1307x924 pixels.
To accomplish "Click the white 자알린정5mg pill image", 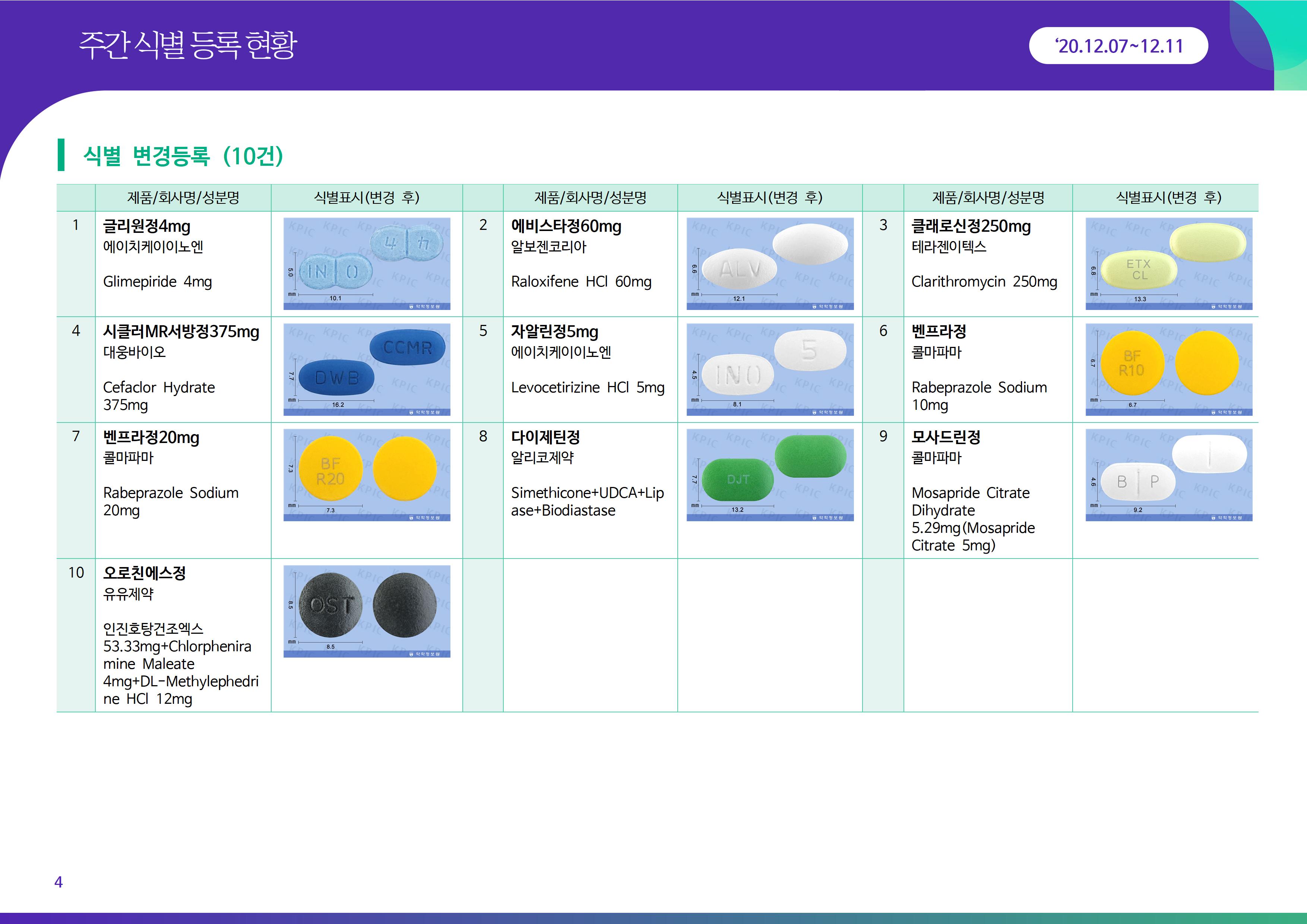I will click(770, 369).
